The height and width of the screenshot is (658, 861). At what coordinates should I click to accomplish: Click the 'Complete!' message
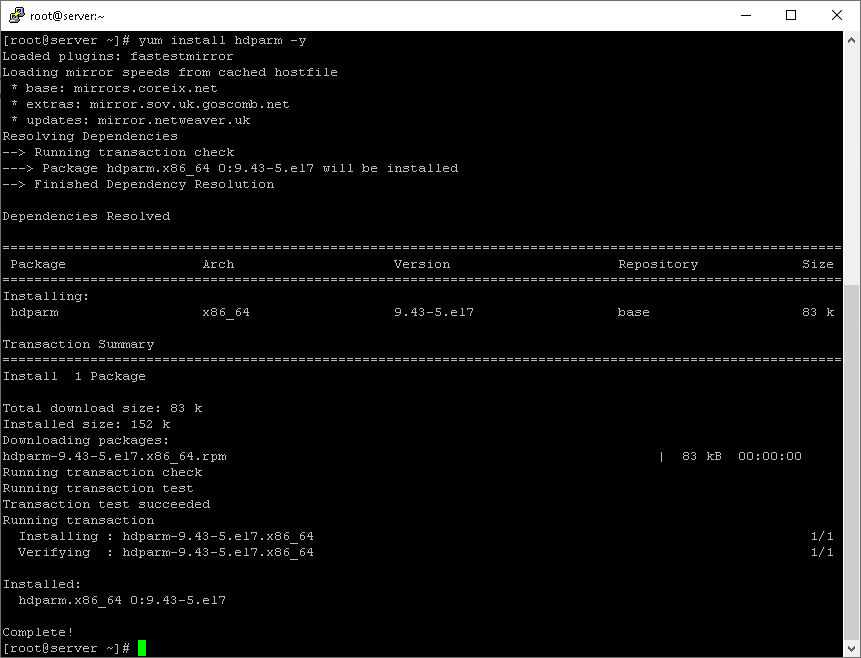(38, 632)
